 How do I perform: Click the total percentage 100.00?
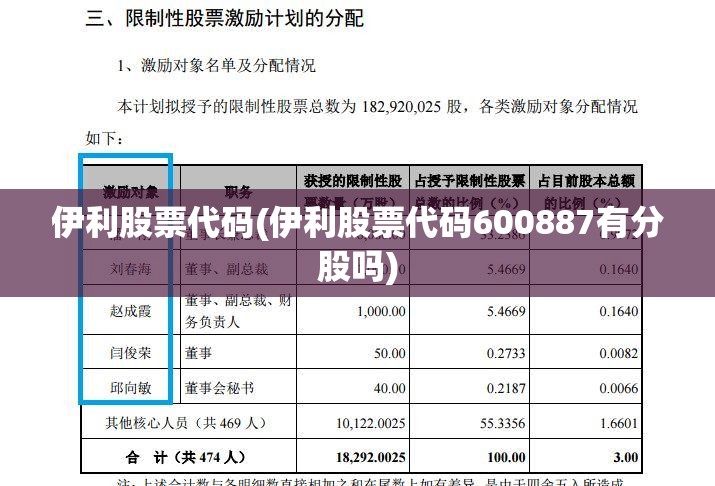click(x=506, y=457)
